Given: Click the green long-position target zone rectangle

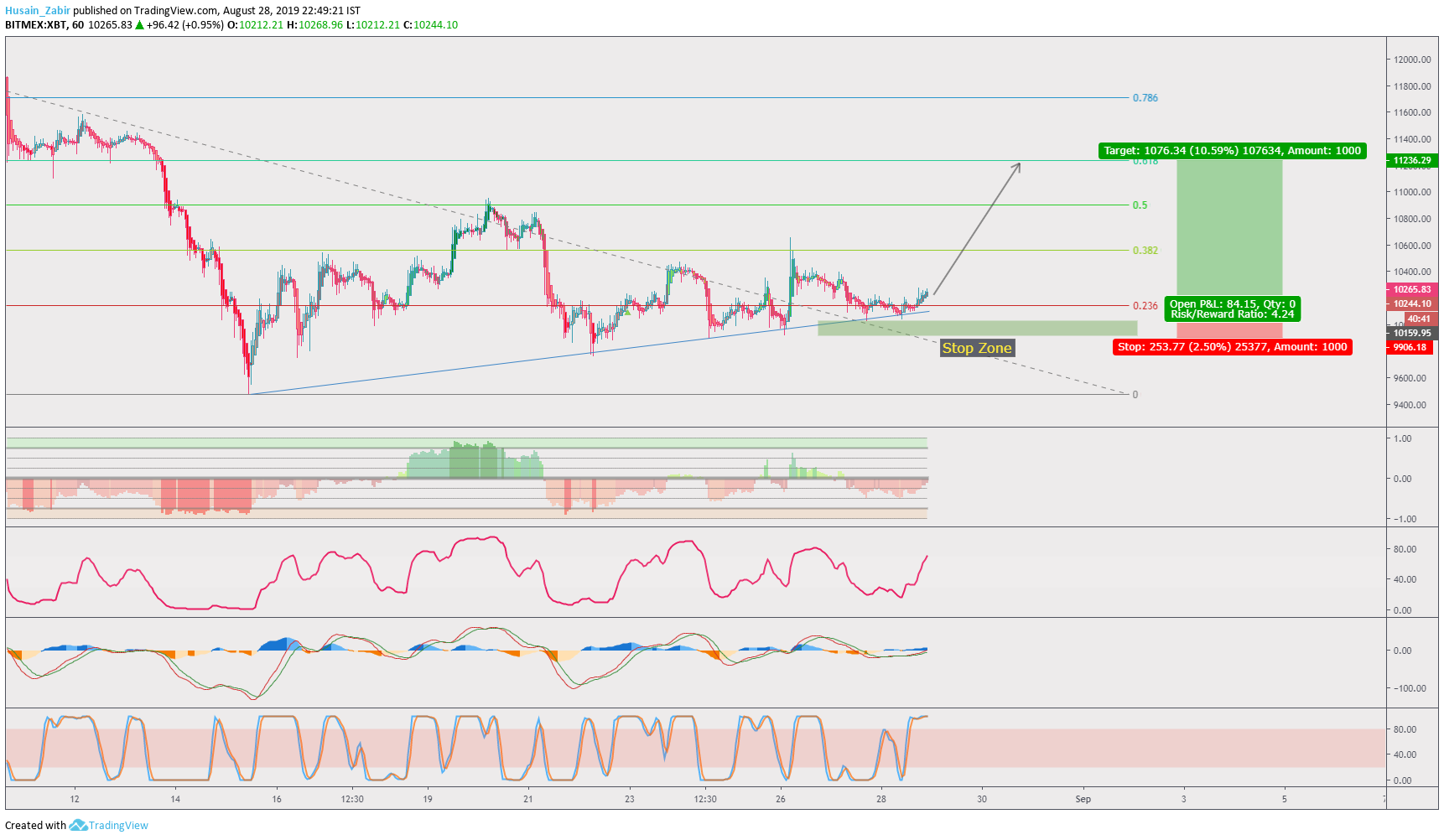Looking at the screenshot, I should pos(1229,226).
